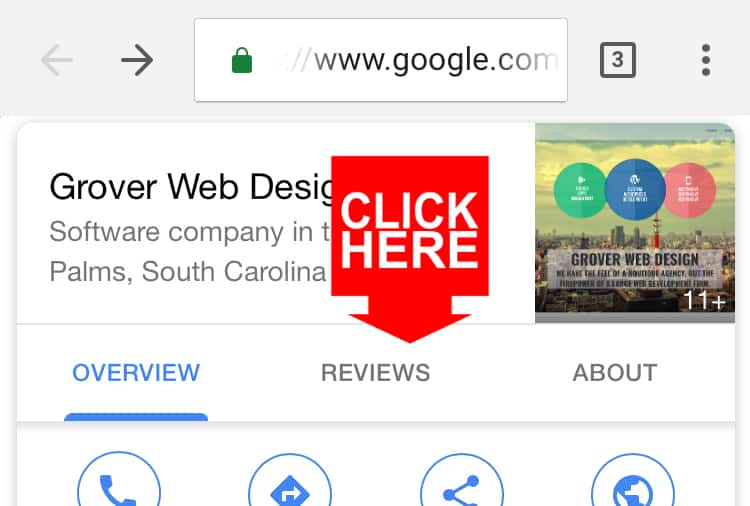750x506 pixels.
Task: Click the green padlock security icon
Action: (242, 60)
